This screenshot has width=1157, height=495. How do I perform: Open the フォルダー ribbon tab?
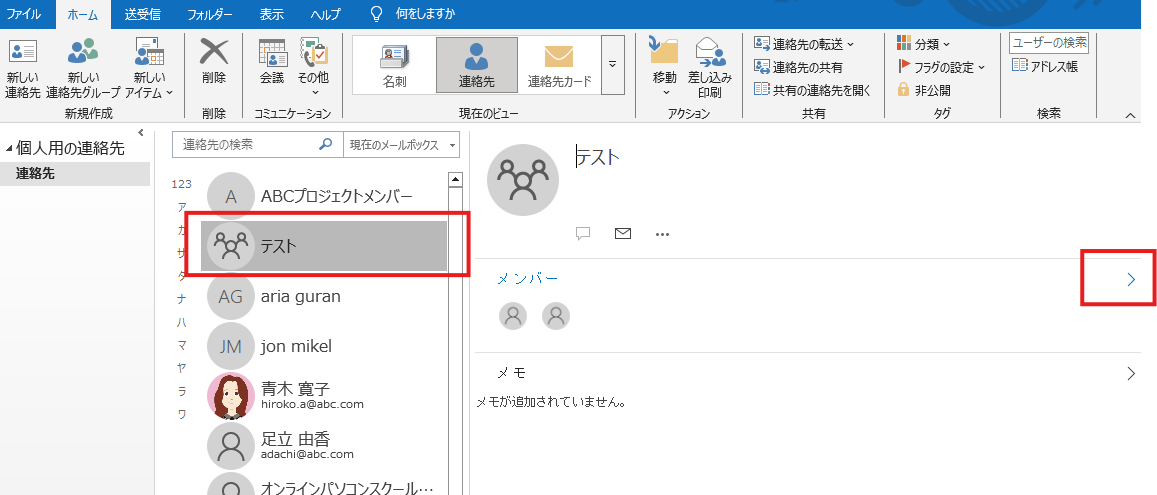[x=210, y=14]
